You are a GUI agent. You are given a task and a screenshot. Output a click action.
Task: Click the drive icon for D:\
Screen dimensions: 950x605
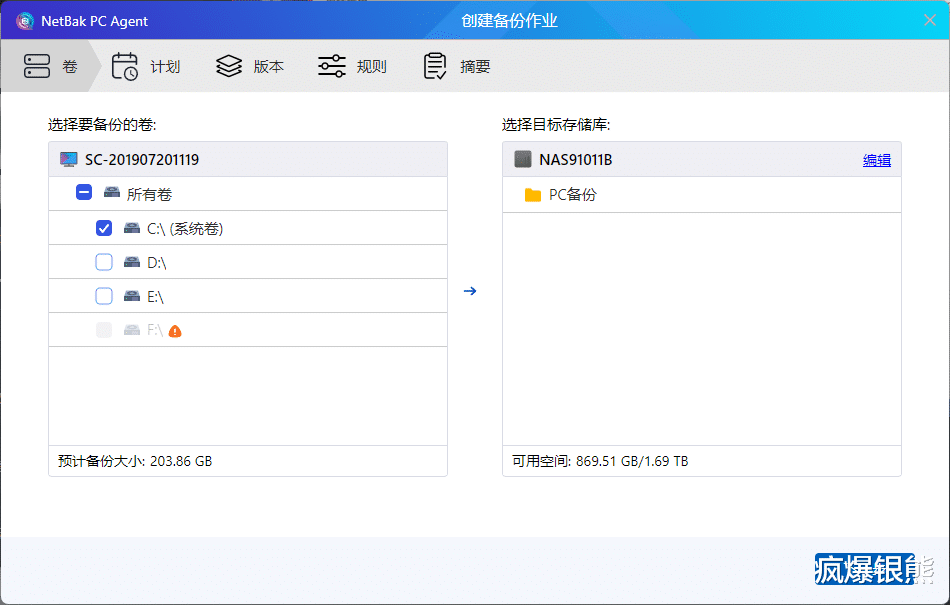(x=131, y=262)
